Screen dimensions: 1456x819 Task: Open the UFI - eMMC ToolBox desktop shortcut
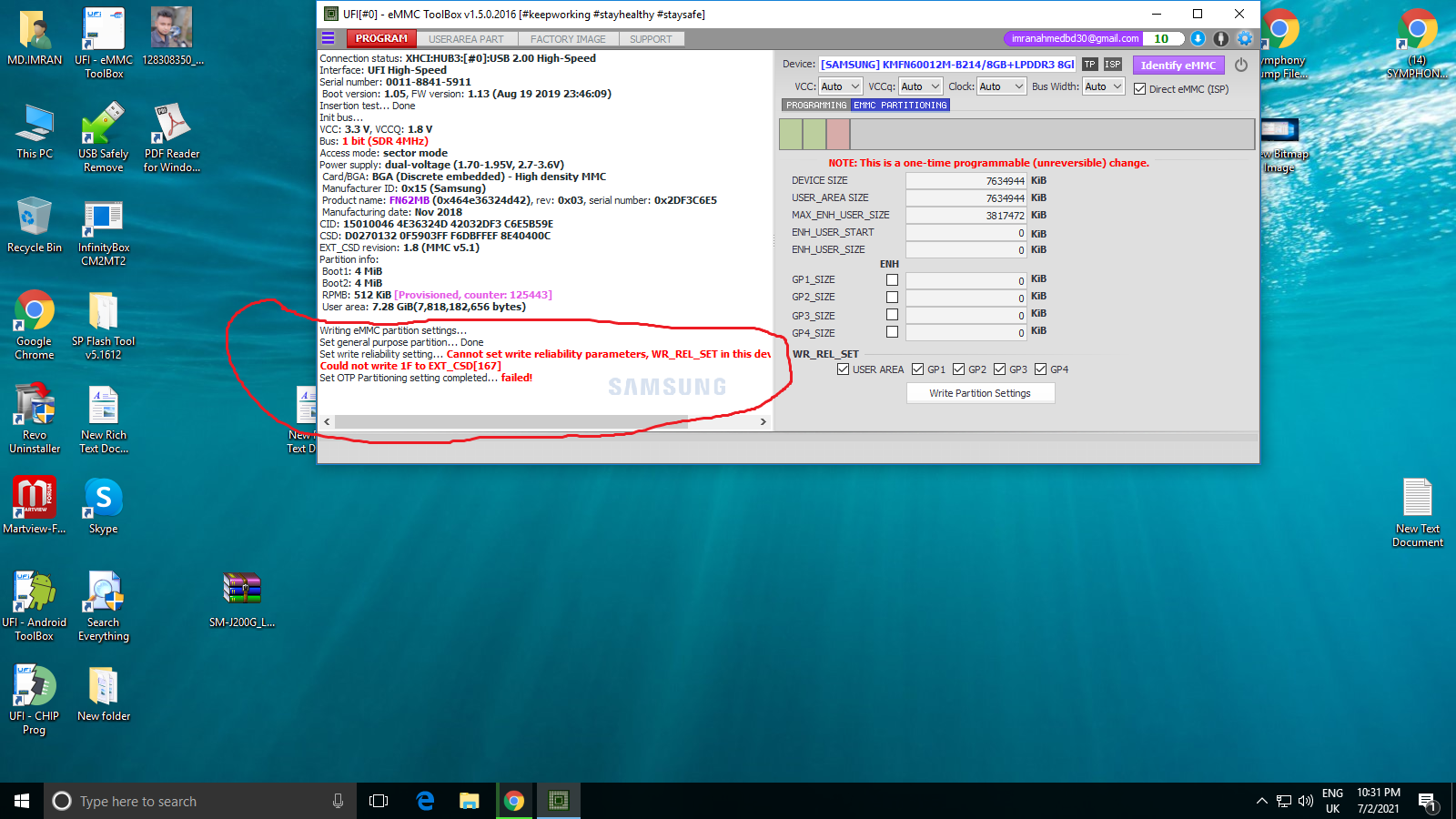pyautogui.click(x=104, y=43)
